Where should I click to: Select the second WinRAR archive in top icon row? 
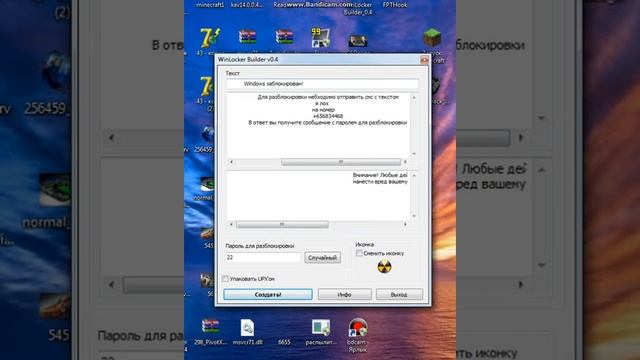284,37
